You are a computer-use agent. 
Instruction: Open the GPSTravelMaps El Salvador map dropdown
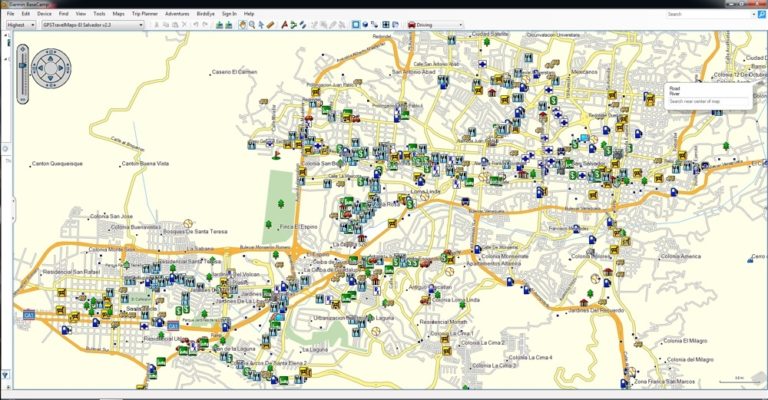(92, 24)
